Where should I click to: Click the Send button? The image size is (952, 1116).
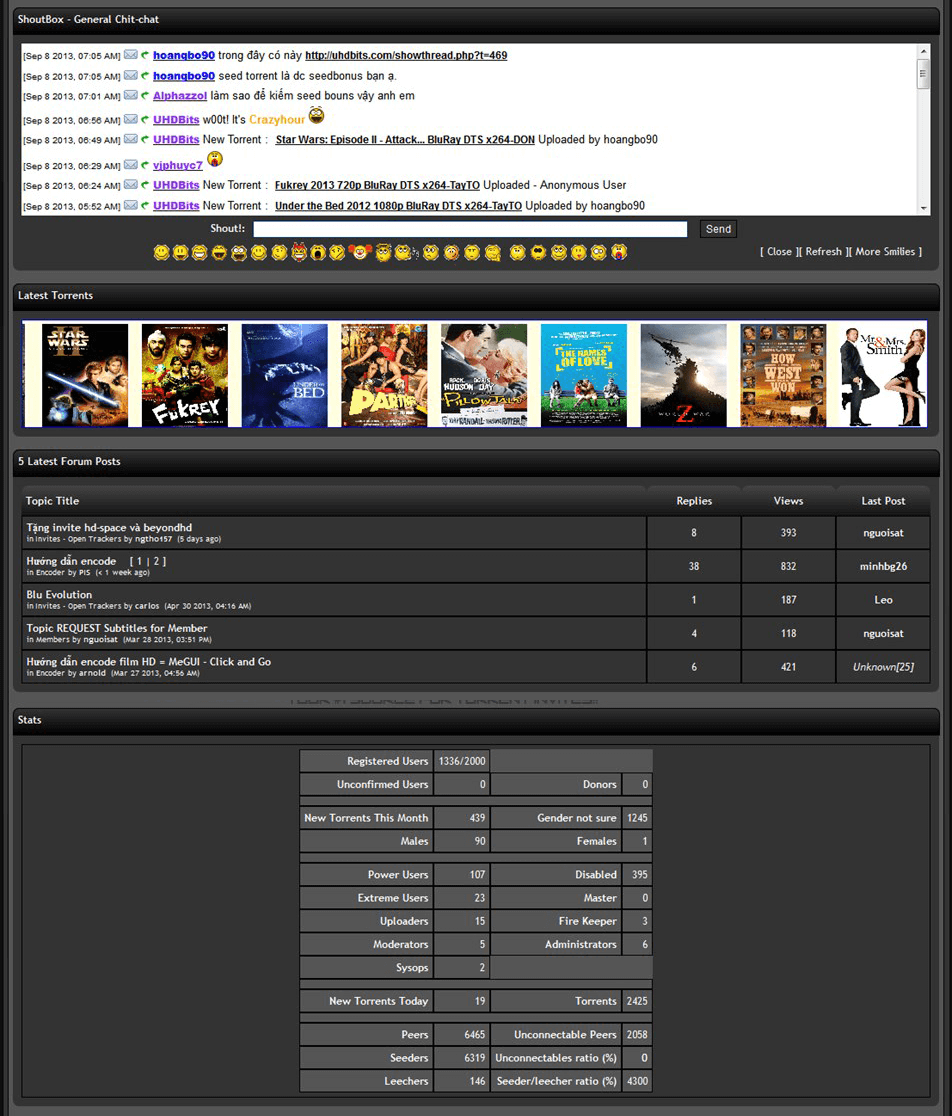tap(718, 229)
